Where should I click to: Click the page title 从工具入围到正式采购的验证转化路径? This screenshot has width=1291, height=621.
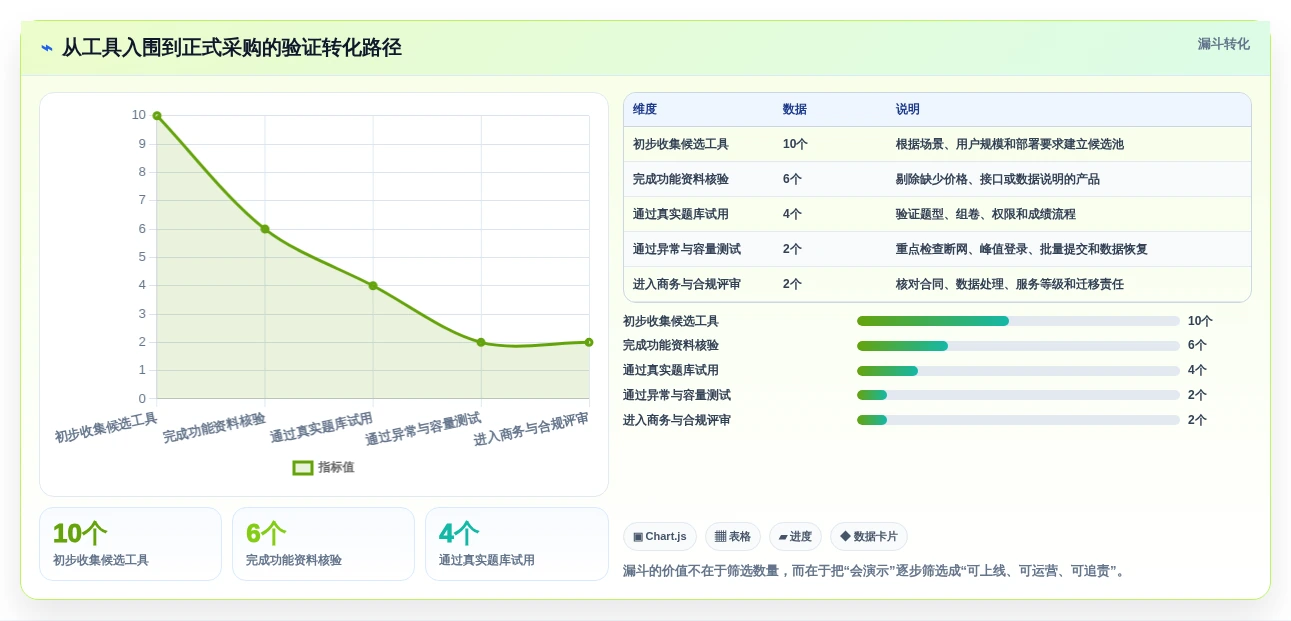[x=232, y=47]
